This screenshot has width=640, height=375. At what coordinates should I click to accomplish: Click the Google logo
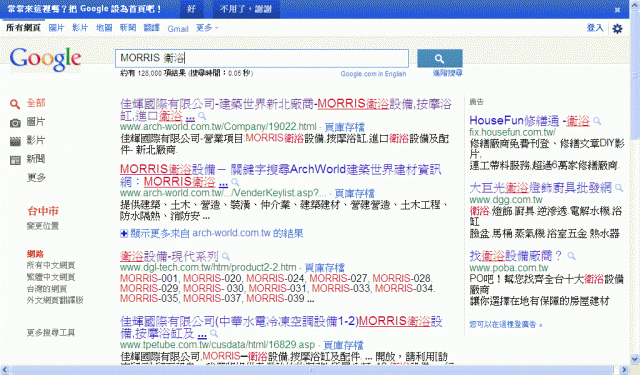(45, 59)
